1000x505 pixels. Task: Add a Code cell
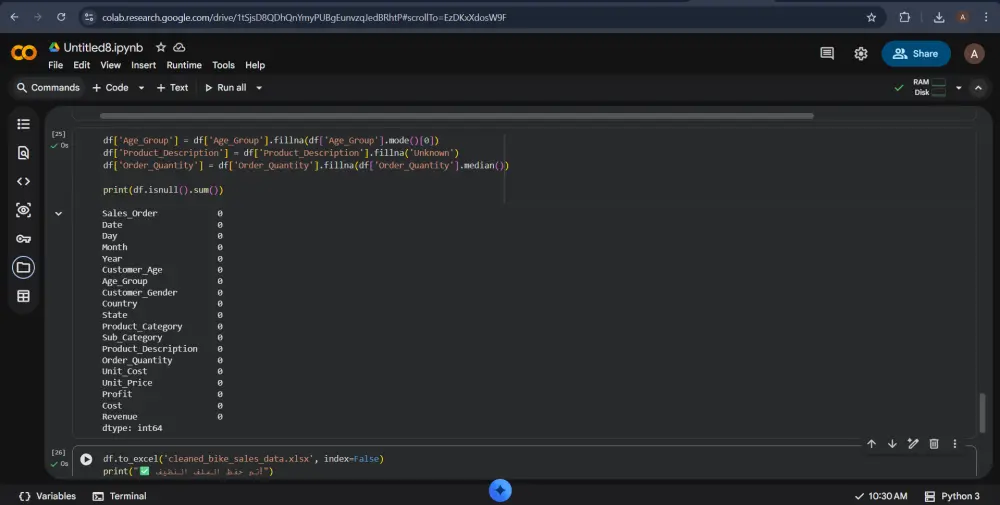coord(111,88)
